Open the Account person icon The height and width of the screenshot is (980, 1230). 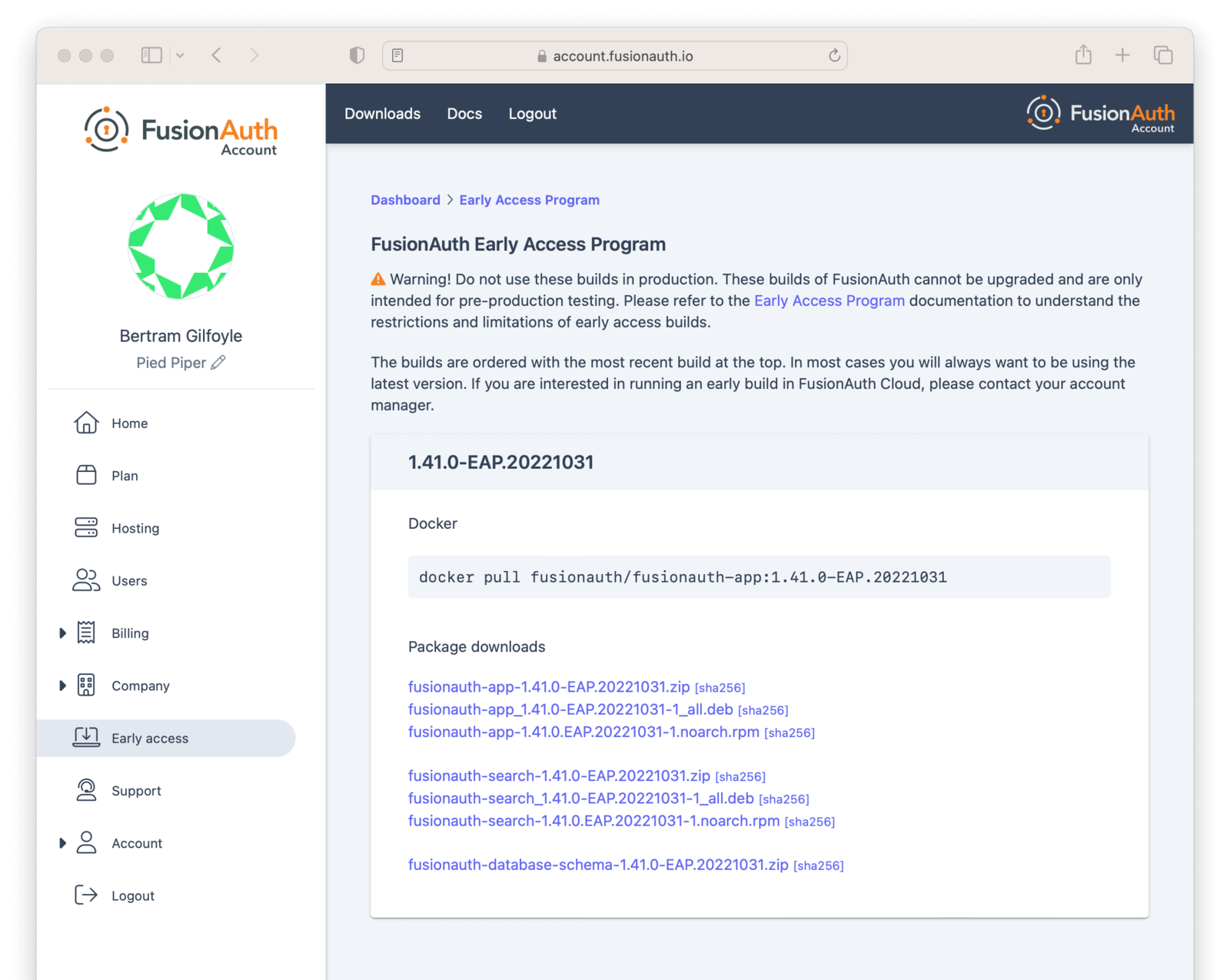(x=86, y=842)
